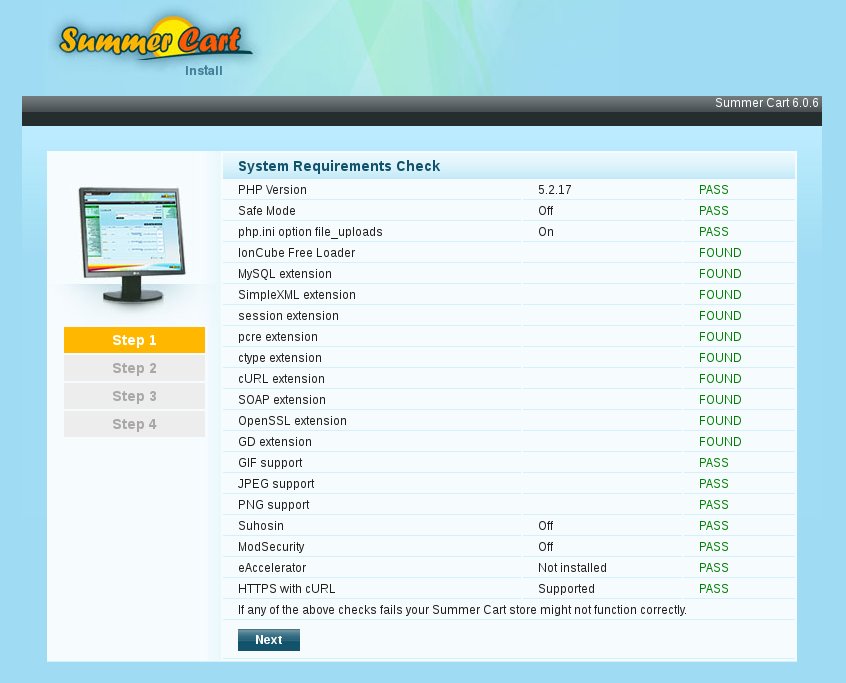
Task: Go to Step 4 in the sidebar
Action: [x=134, y=424]
